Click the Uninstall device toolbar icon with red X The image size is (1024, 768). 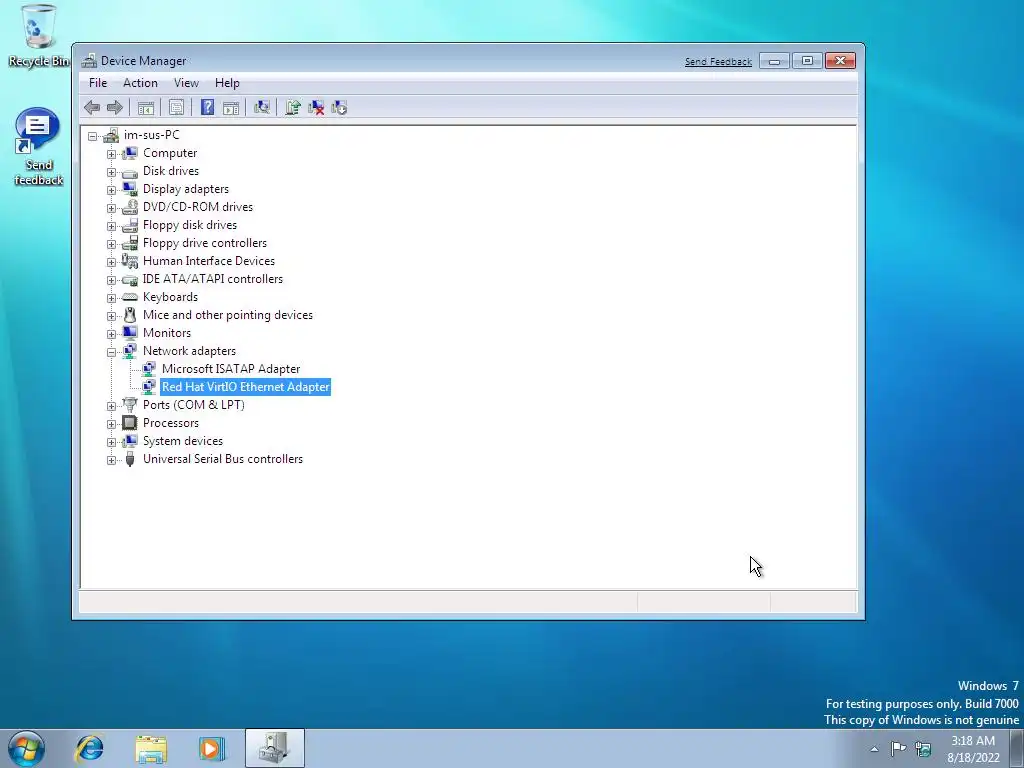(316, 108)
